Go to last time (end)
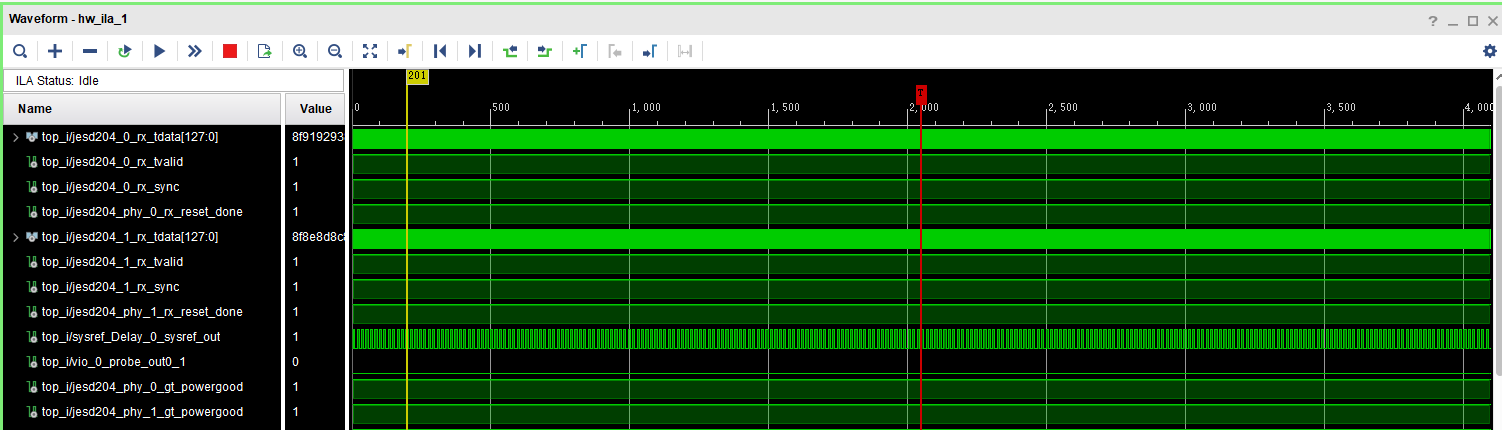 (x=475, y=51)
